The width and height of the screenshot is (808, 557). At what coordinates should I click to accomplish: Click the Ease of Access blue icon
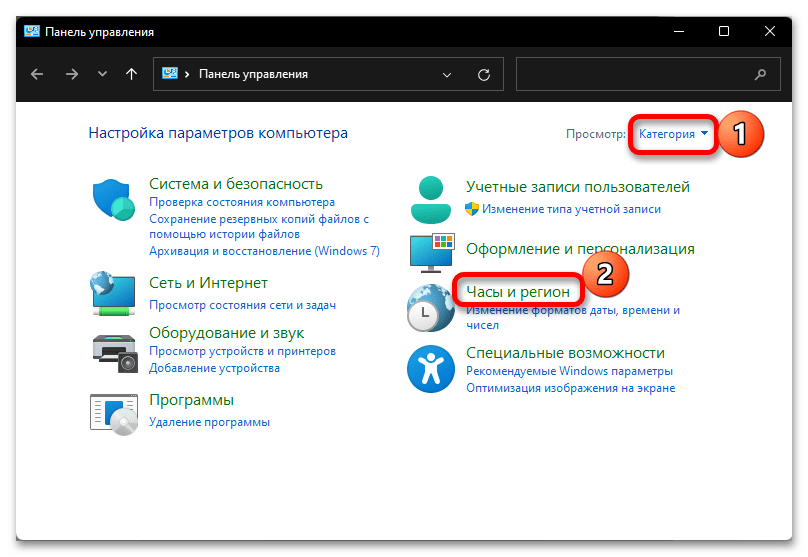431,369
